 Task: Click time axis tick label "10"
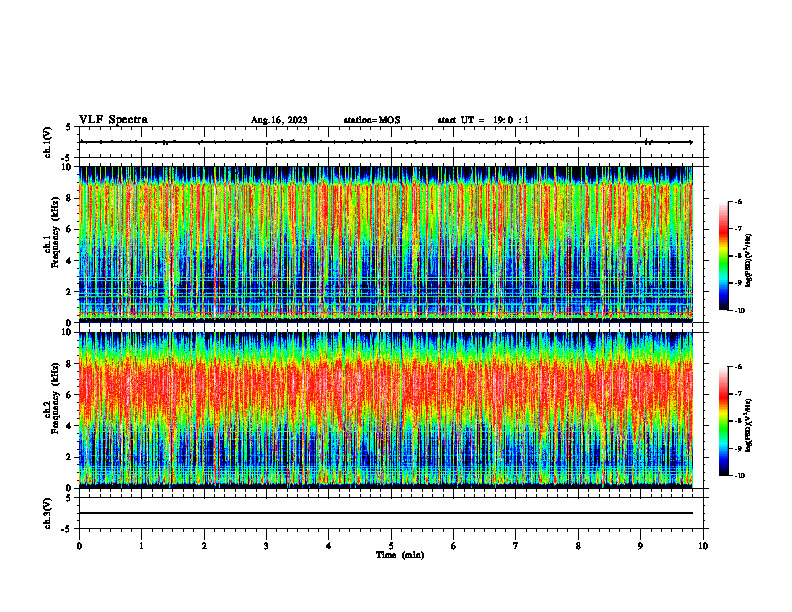703,546
